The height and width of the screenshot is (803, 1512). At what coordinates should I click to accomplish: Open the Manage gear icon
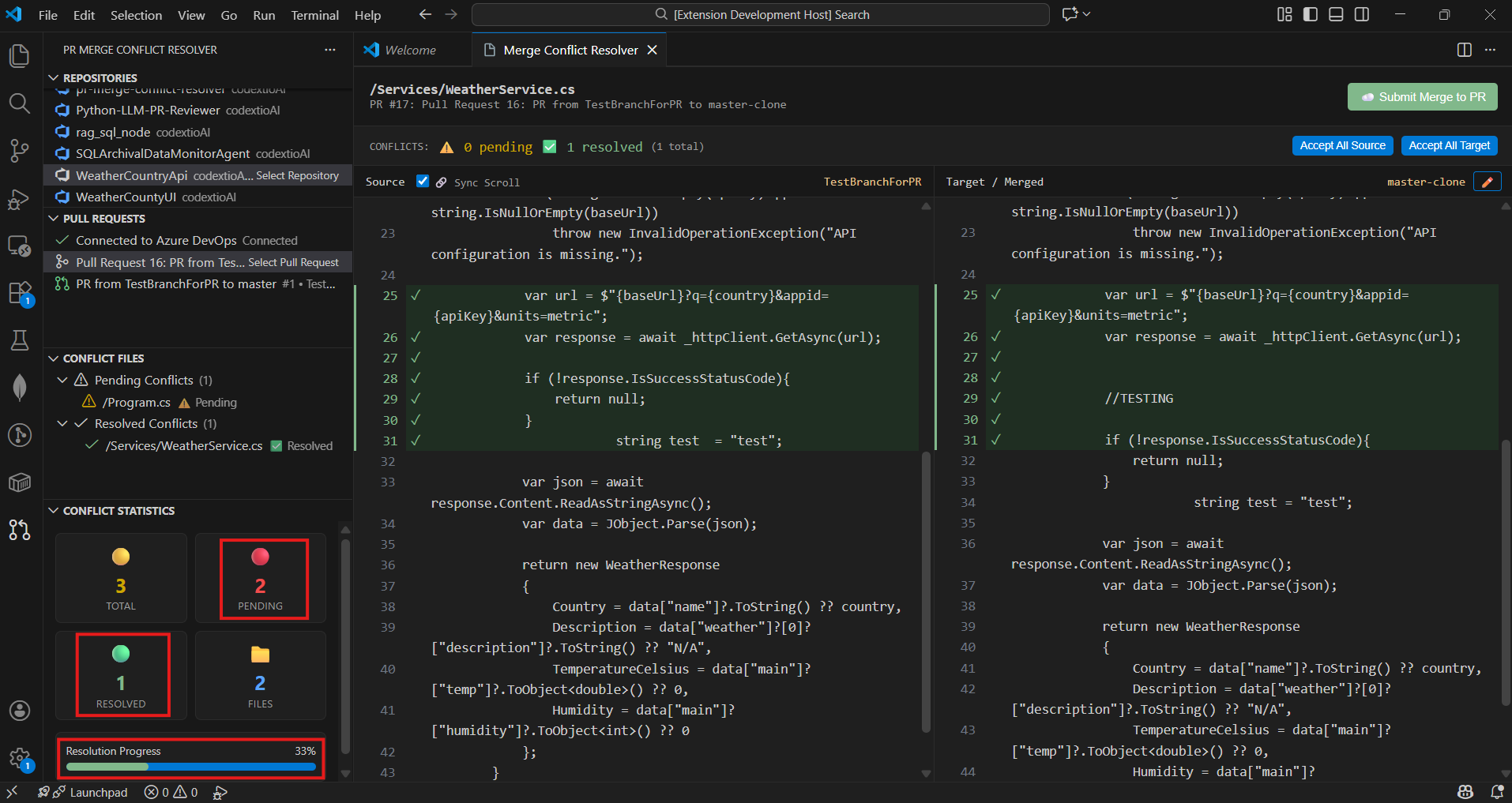tap(20, 760)
